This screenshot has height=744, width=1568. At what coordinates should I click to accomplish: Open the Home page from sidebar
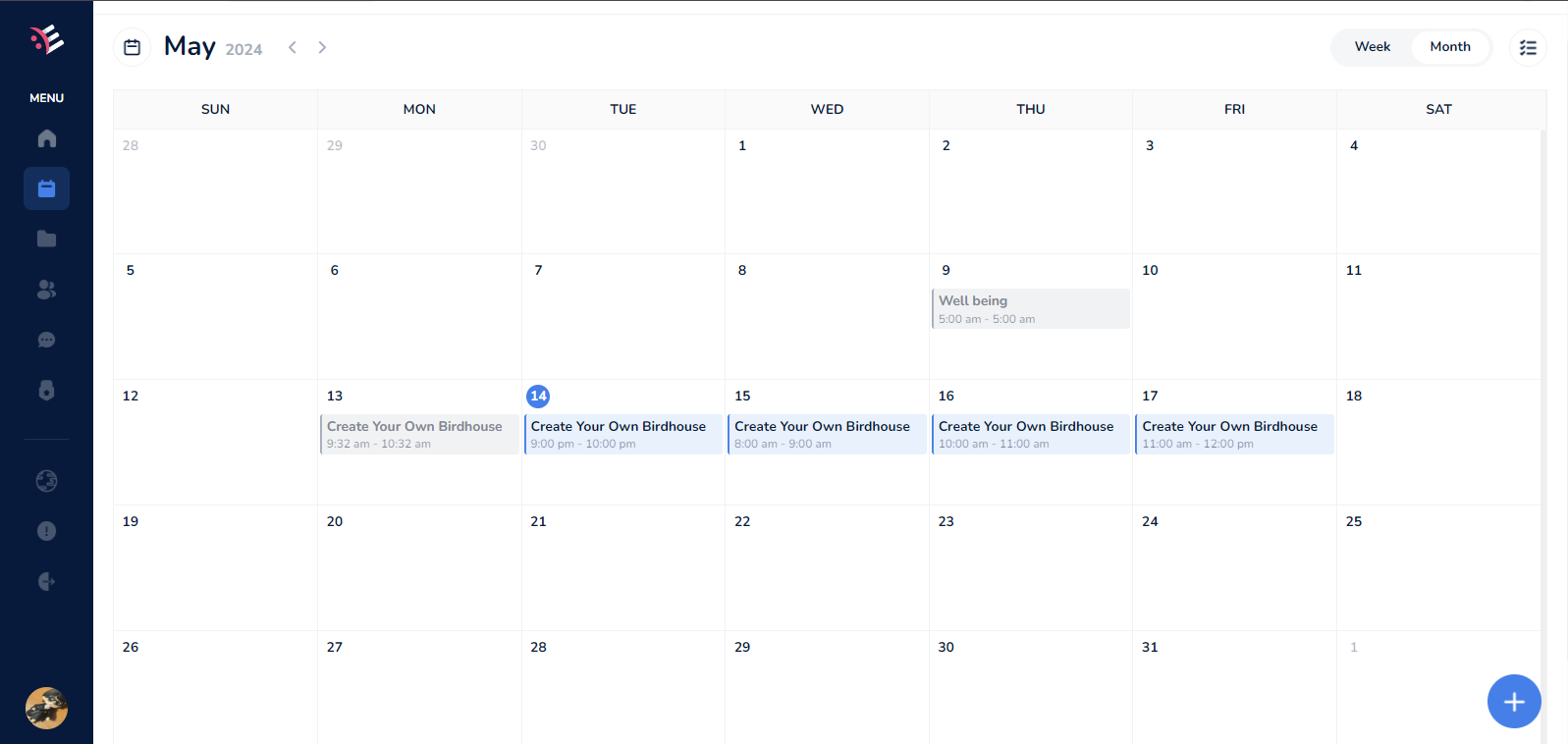pyautogui.click(x=46, y=138)
